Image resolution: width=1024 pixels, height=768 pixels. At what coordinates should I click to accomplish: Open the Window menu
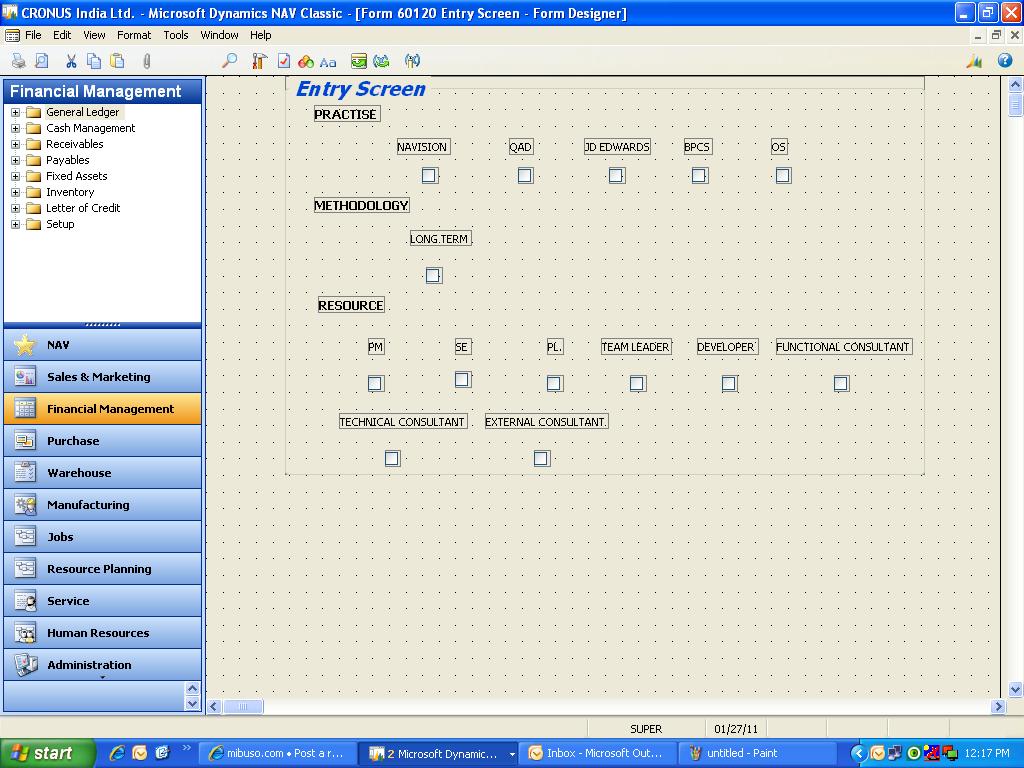(x=219, y=35)
